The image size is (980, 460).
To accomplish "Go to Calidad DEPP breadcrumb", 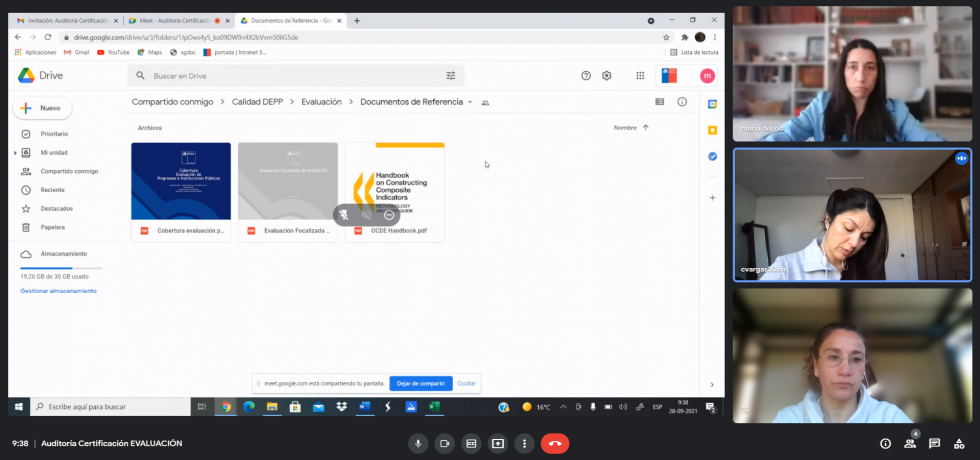I will click(x=259, y=102).
